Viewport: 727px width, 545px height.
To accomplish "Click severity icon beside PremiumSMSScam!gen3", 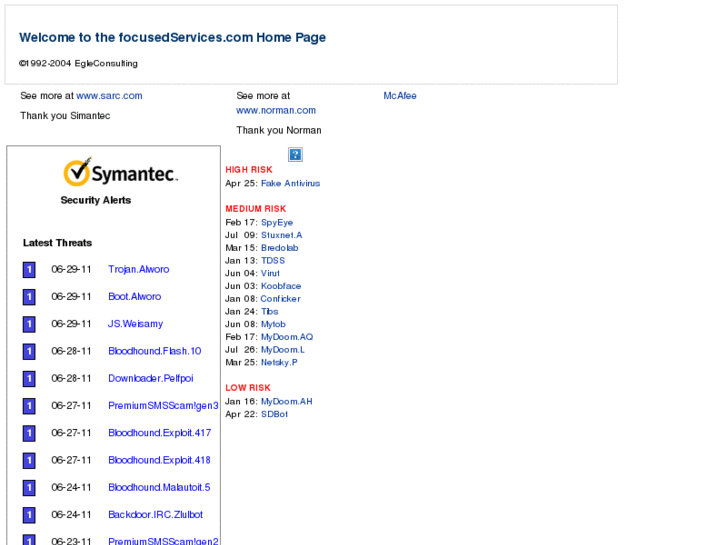I will point(29,406).
